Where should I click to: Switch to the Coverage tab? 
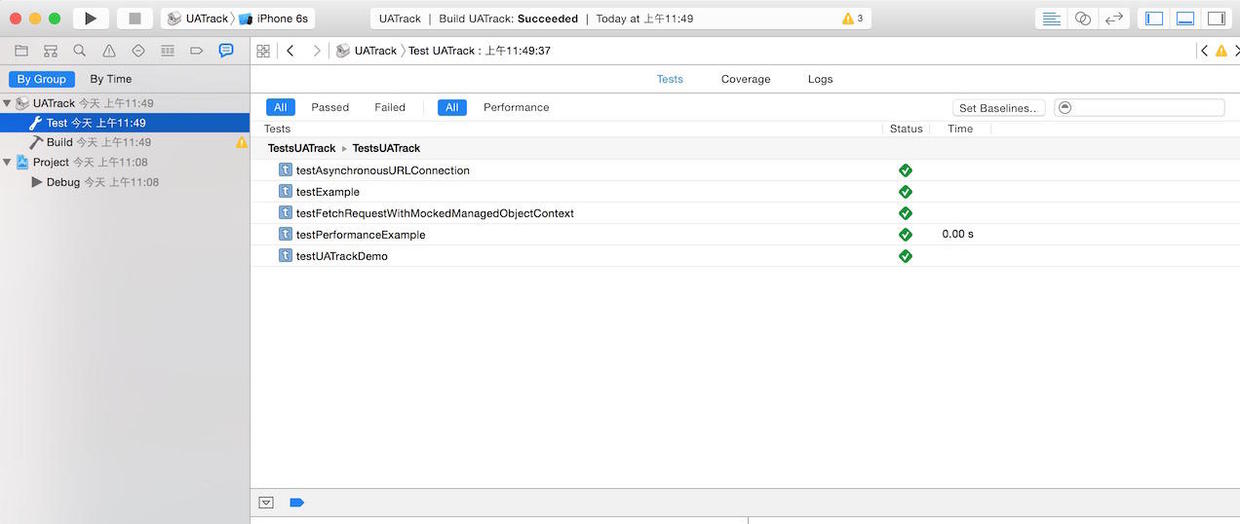coord(746,79)
